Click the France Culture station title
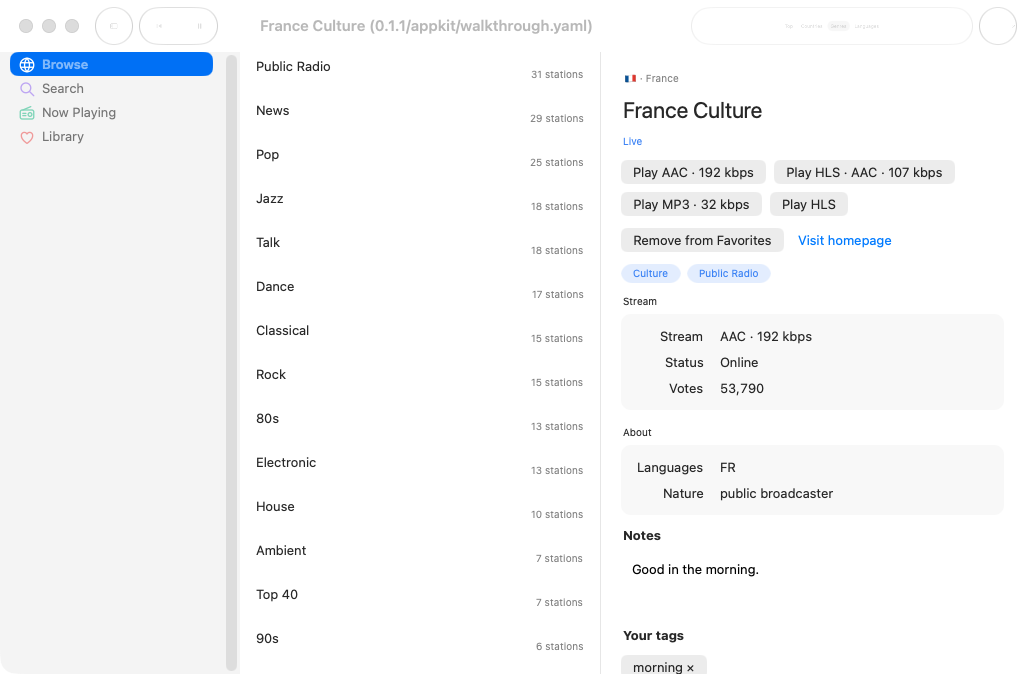The height and width of the screenshot is (674, 1024). [x=692, y=110]
